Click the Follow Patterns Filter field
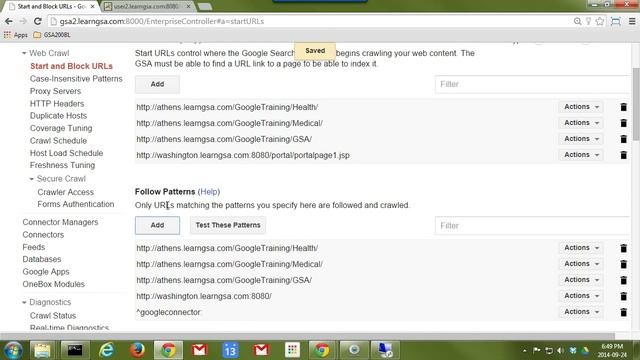 533,226
